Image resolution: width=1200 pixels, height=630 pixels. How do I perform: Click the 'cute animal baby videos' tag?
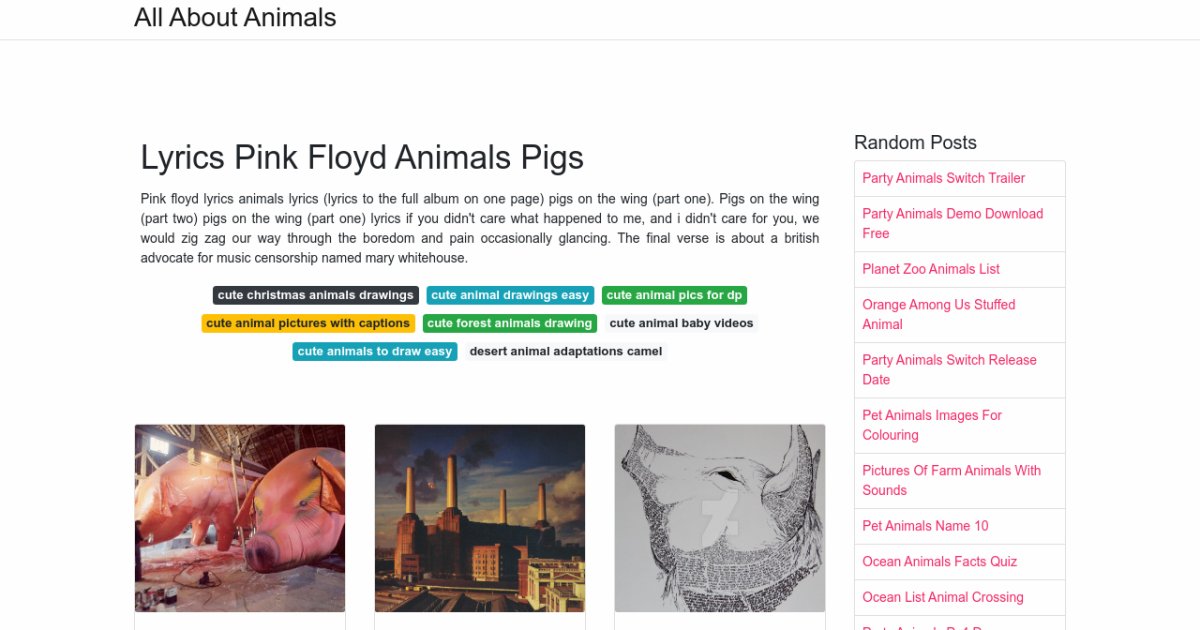click(x=681, y=323)
